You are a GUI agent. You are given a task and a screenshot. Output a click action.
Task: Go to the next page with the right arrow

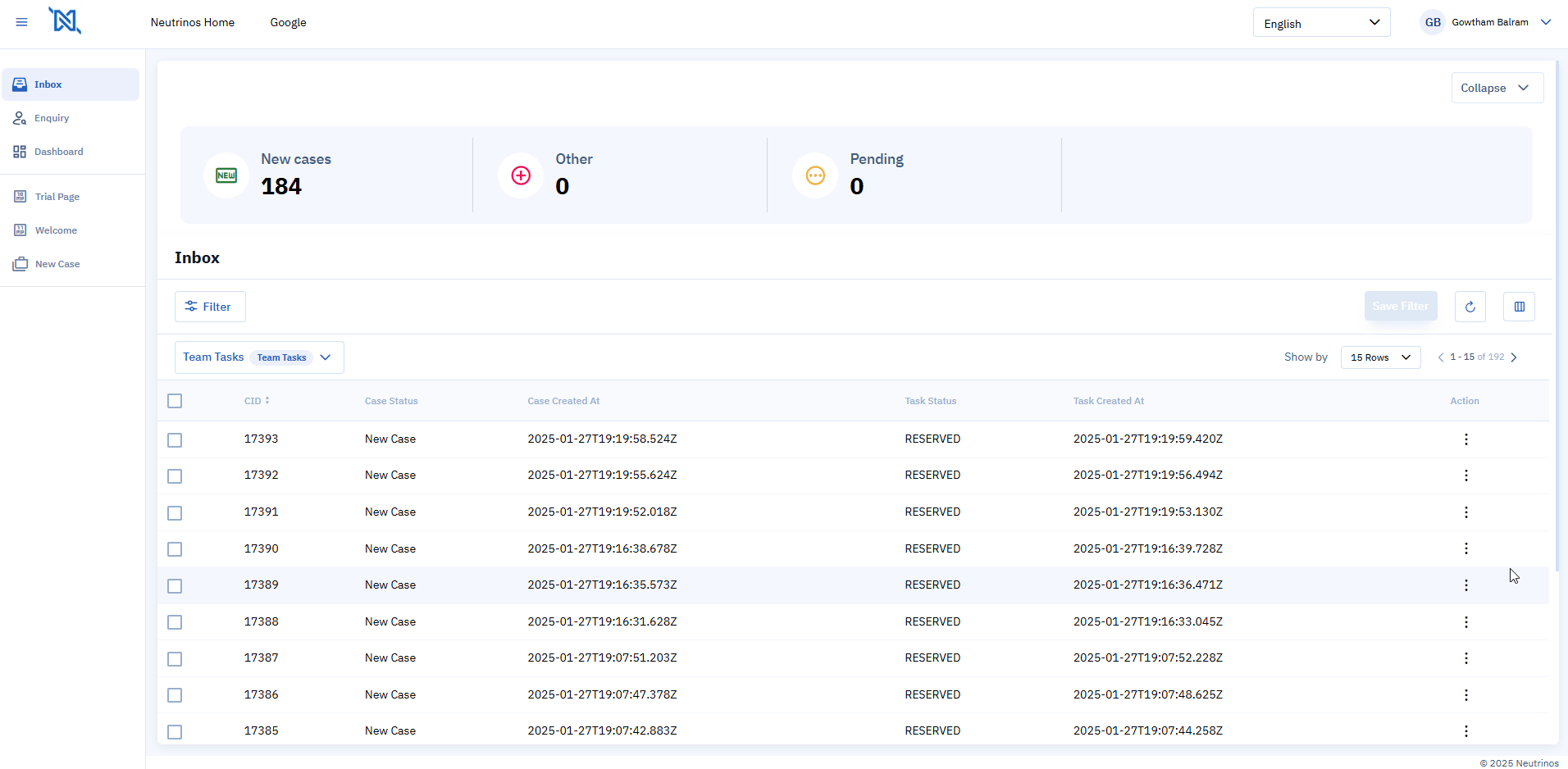click(x=1514, y=357)
